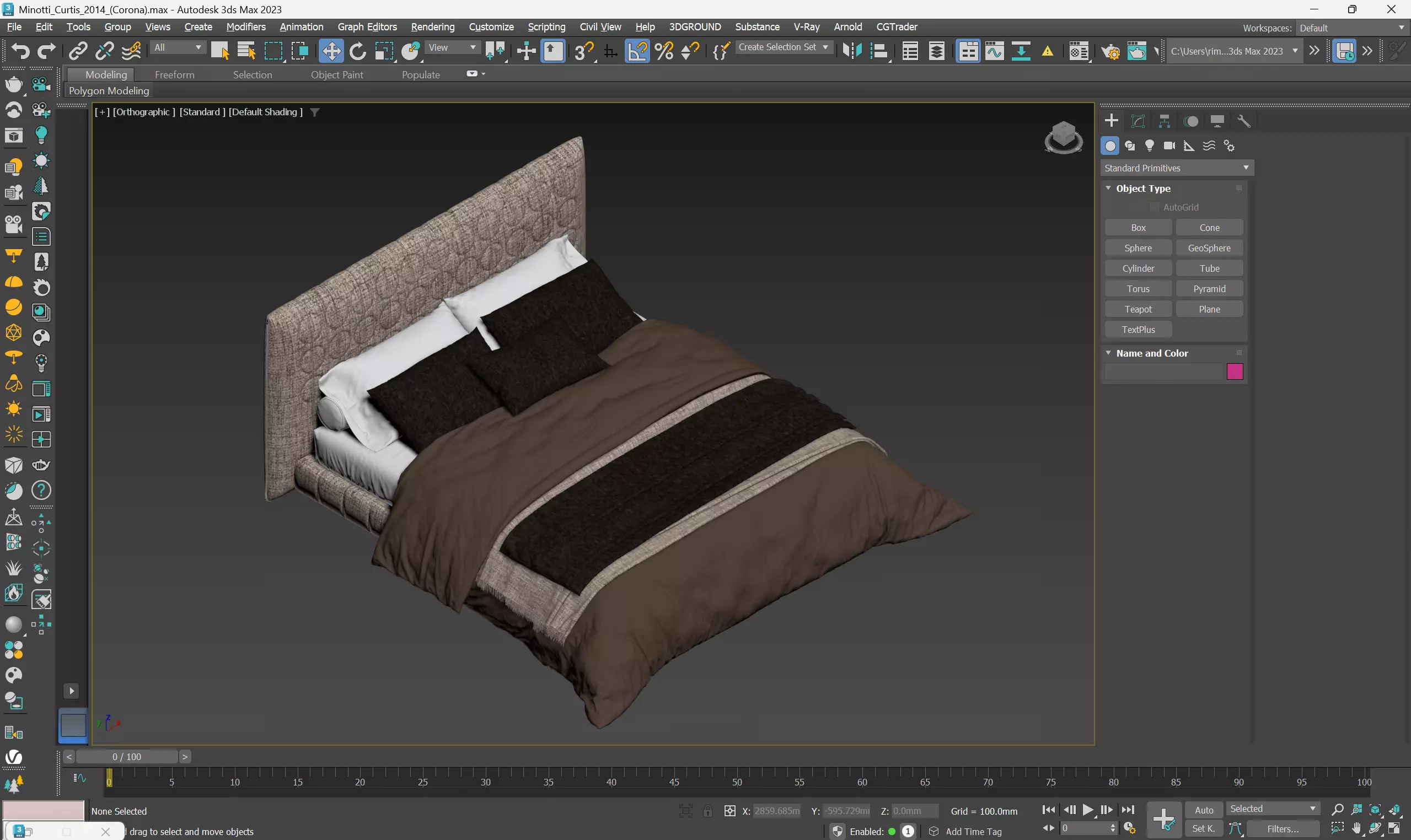Toggle Angle Snap icon
This screenshot has width=1411, height=840.
point(637,51)
